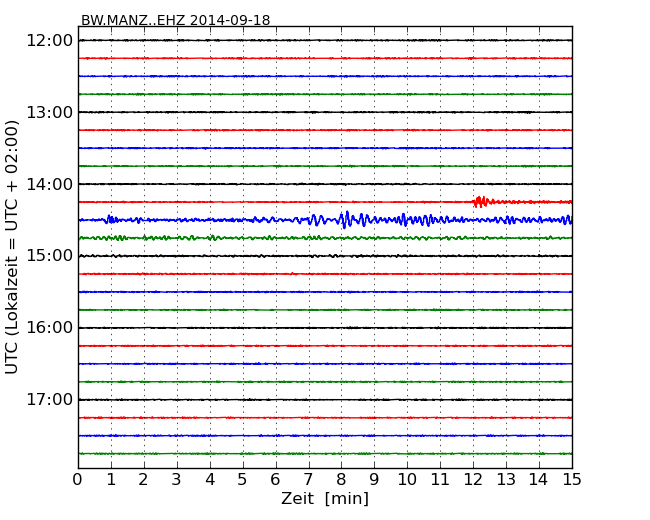Click x-axis tick label 3

point(177,480)
